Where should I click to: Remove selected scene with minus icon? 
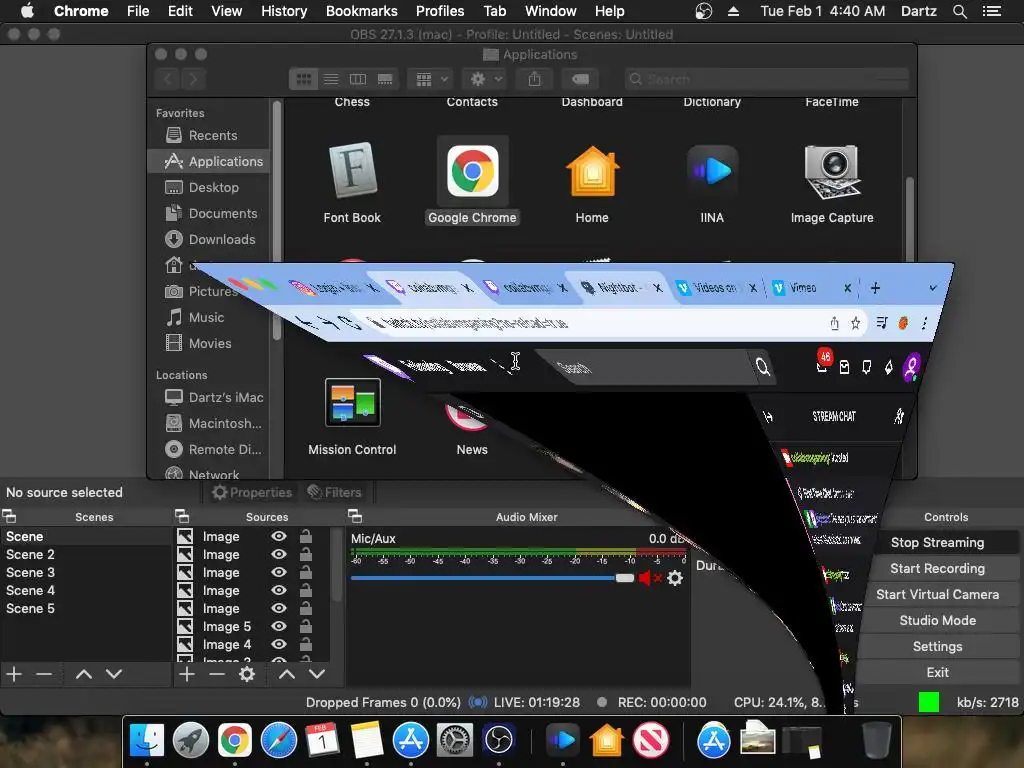(x=44, y=674)
